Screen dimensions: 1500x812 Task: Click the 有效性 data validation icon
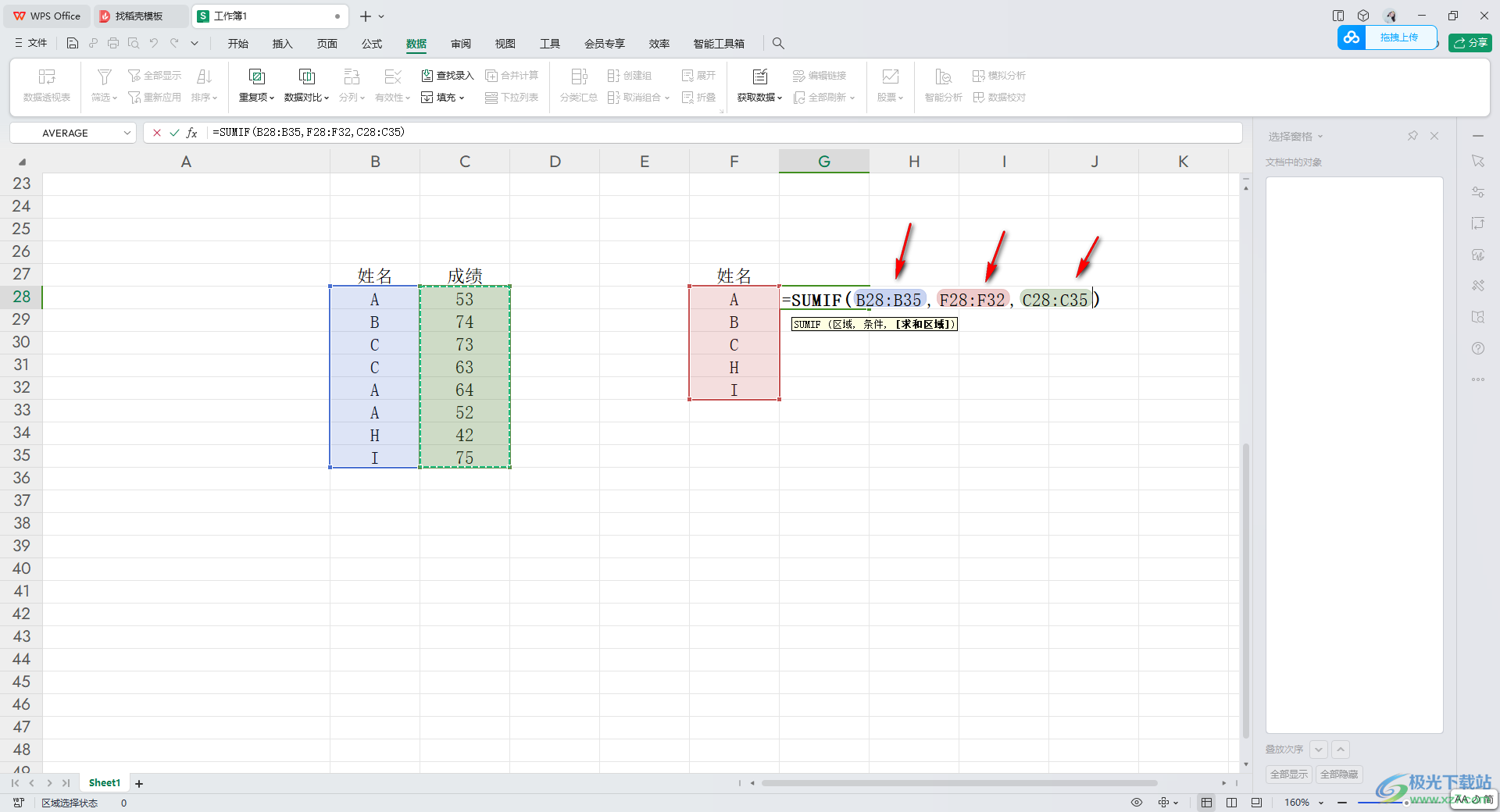tap(392, 77)
